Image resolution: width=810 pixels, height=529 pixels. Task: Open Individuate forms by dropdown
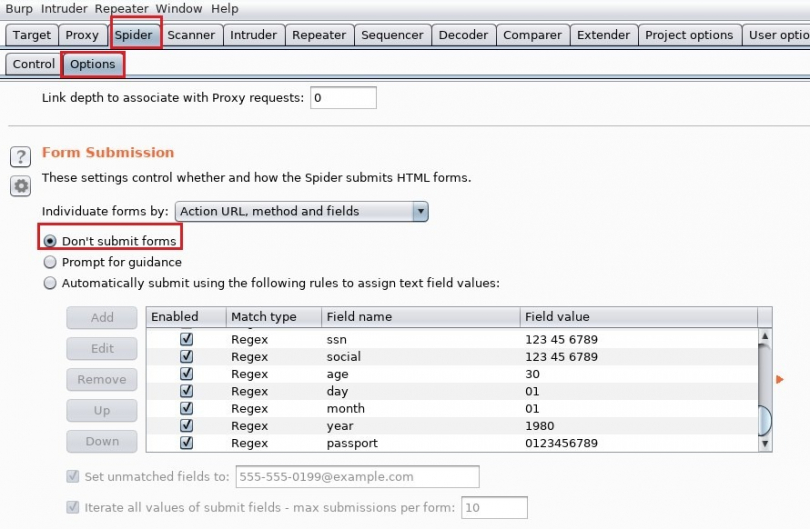coord(302,211)
